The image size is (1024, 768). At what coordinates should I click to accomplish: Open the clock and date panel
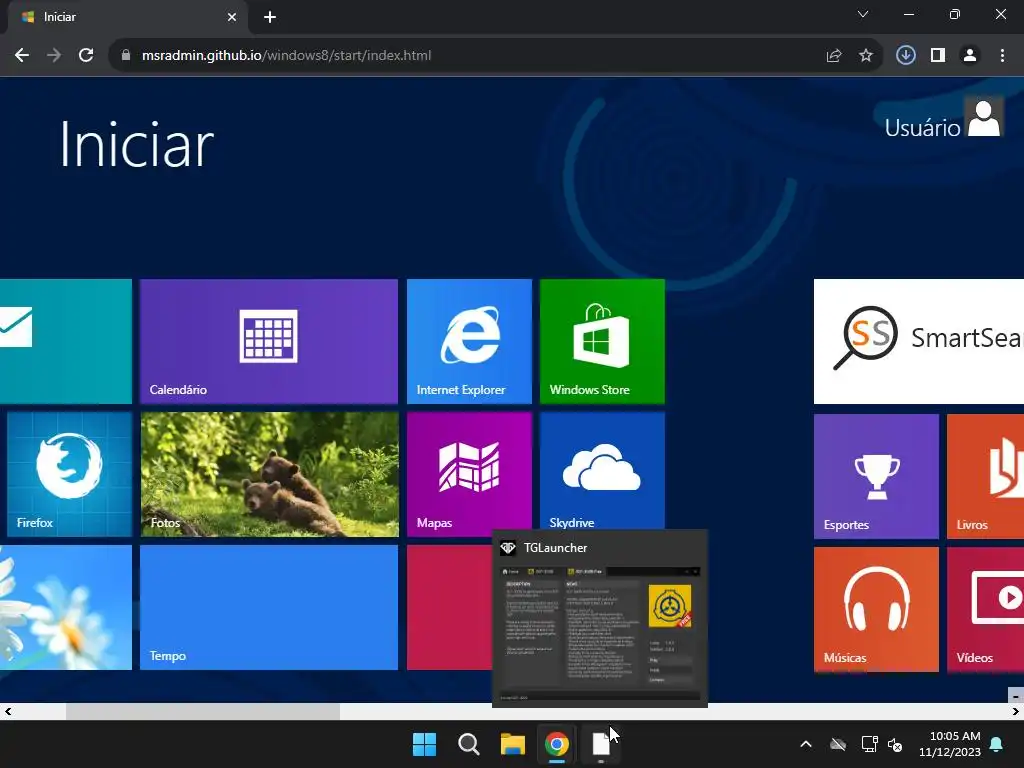pos(950,744)
